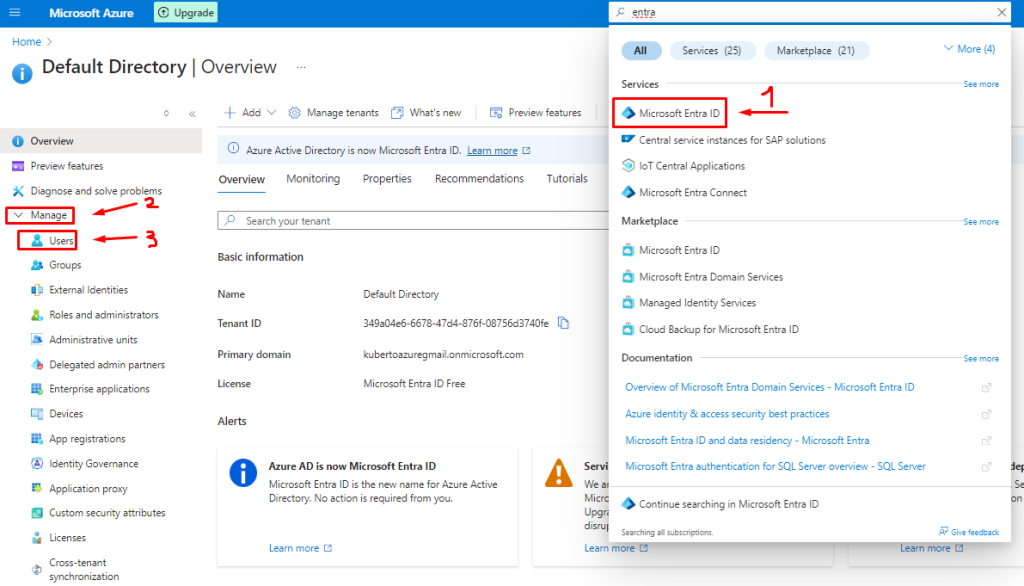Image resolution: width=1024 pixels, height=586 pixels.
Task: Click the Search your tenant field
Action: (x=413, y=221)
